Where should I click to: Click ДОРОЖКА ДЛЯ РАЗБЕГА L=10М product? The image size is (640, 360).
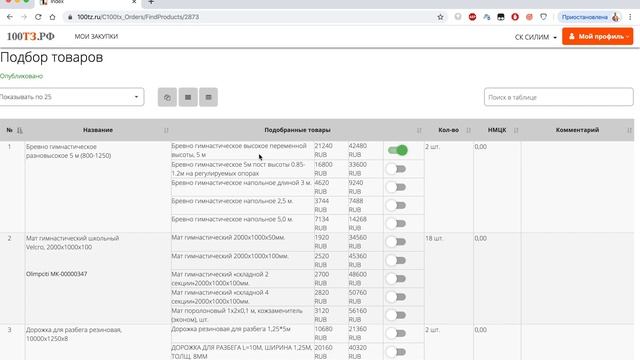click(x=242, y=352)
